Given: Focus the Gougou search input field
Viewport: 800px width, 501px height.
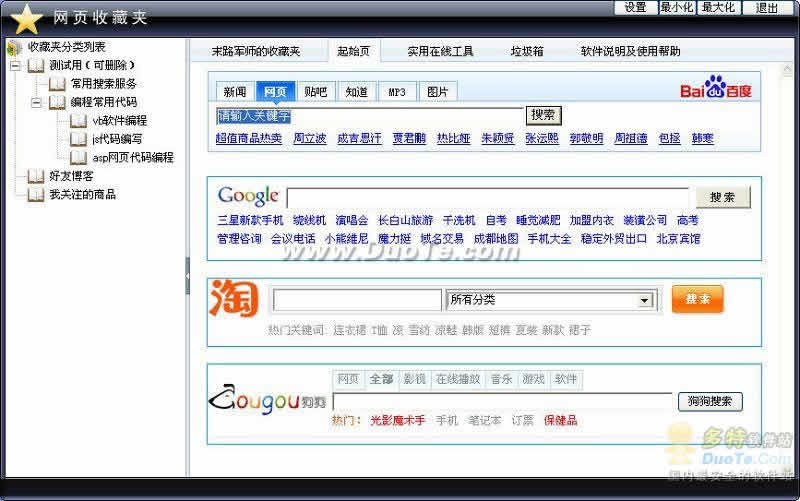Looking at the screenshot, I should coord(503,401).
